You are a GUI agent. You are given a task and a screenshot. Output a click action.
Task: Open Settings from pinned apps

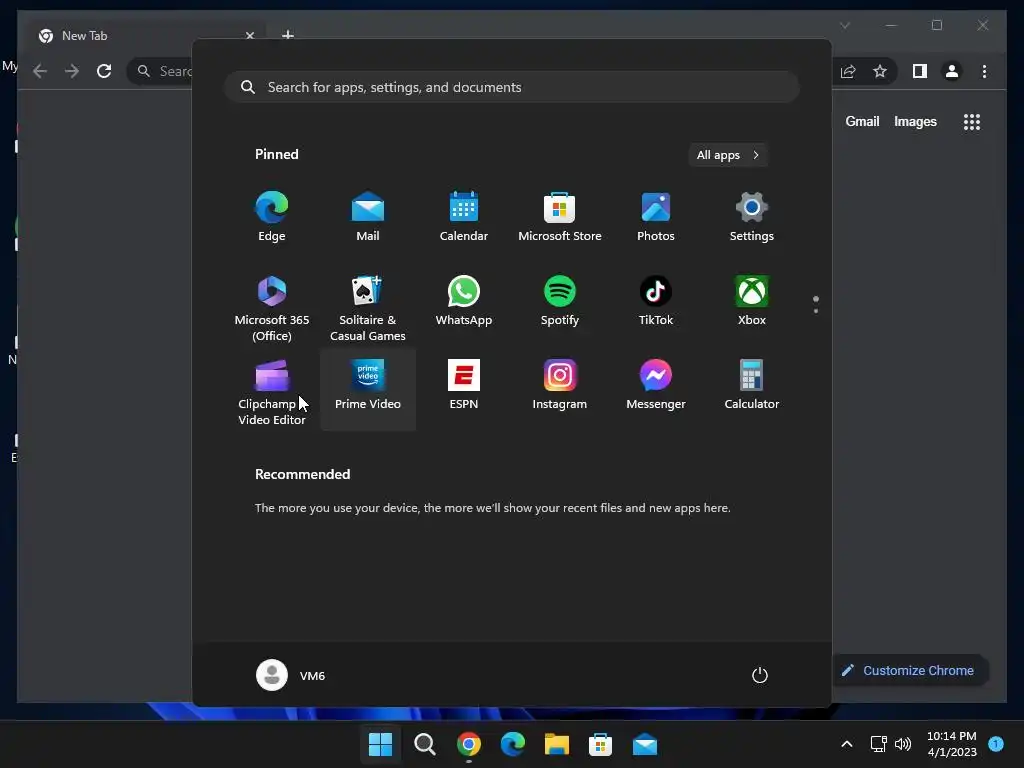tap(752, 217)
